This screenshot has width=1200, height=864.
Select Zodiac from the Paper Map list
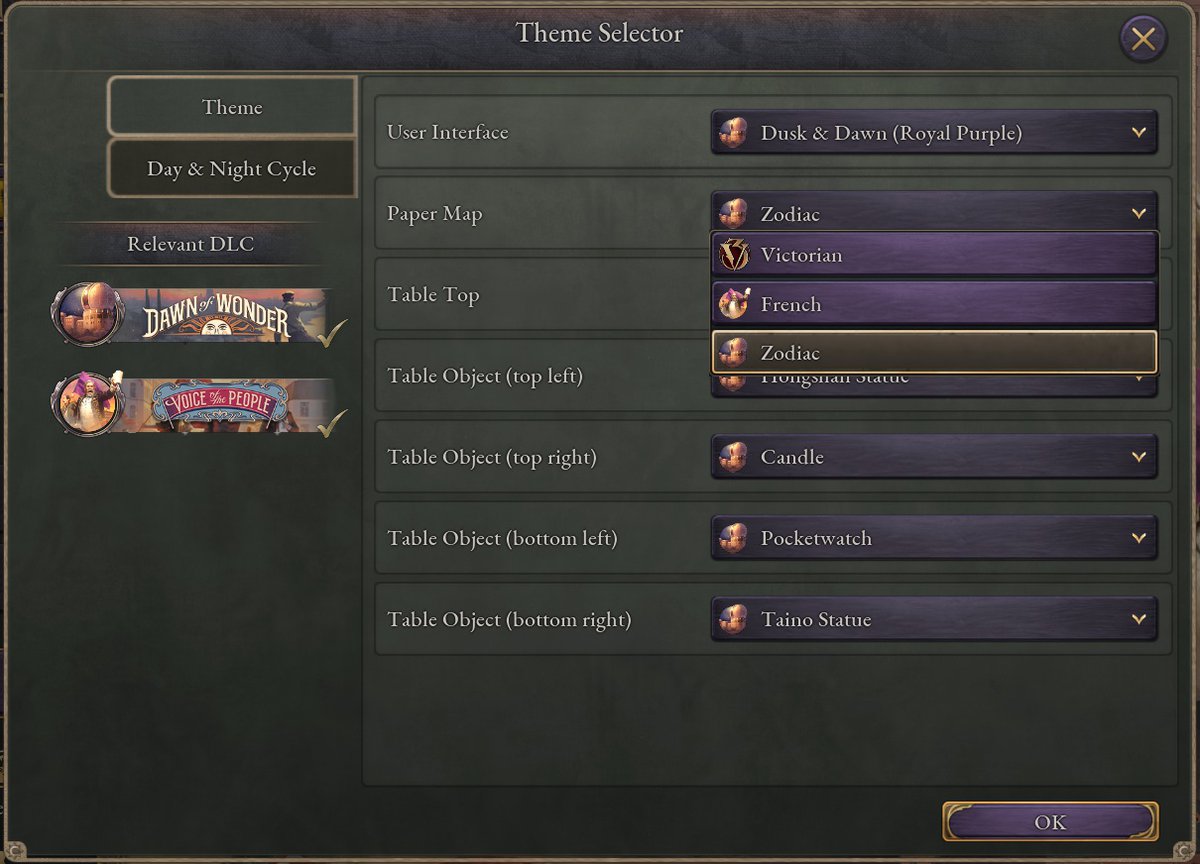[x=934, y=353]
